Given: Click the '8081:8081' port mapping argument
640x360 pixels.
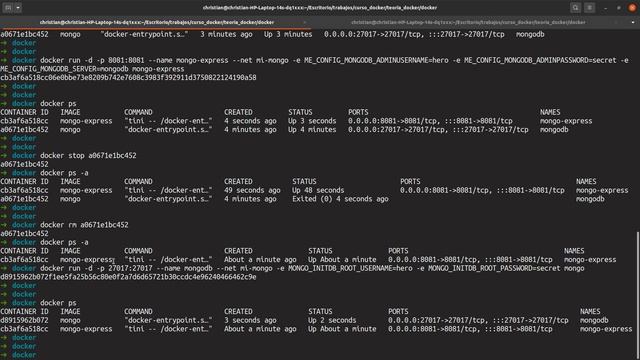Looking at the screenshot, I should pos(126,60).
